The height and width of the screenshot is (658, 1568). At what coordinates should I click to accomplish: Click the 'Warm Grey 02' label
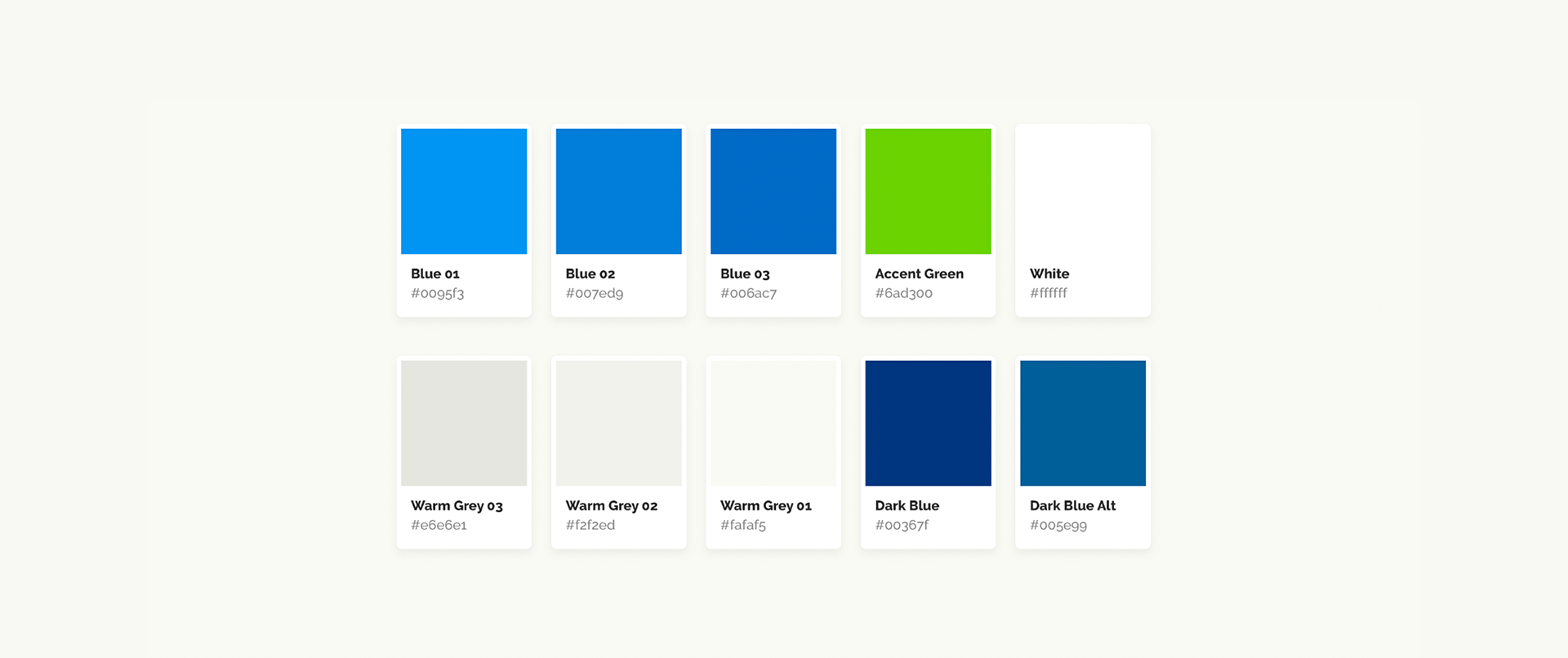point(612,505)
